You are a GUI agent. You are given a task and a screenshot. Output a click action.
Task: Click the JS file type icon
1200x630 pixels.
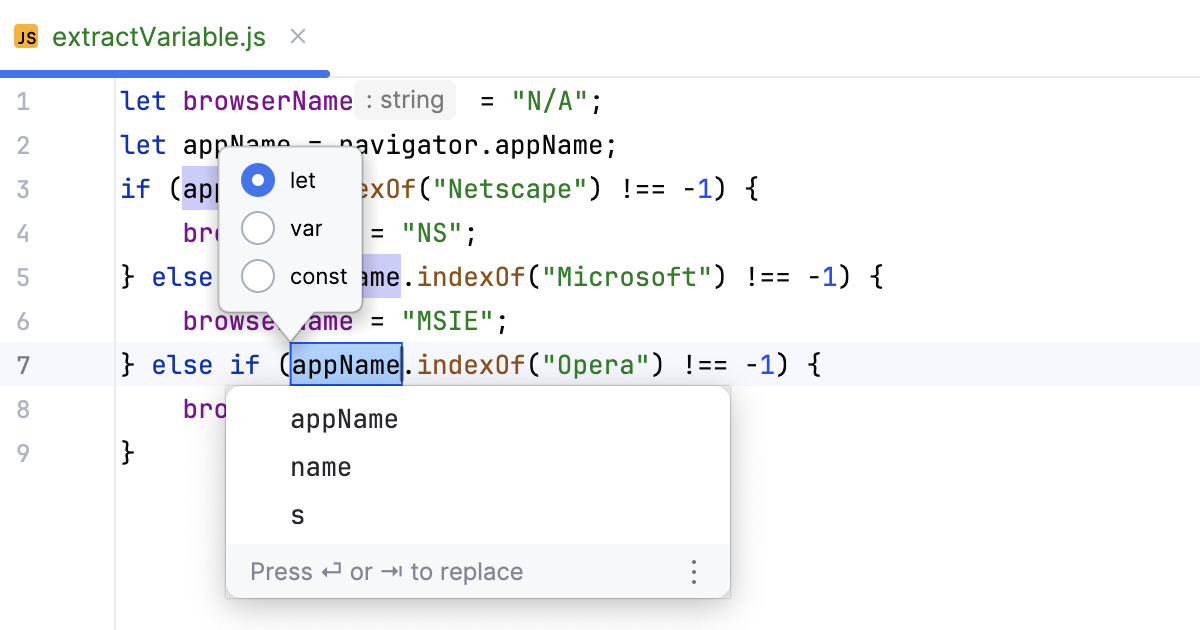click(x=26, y=38)
